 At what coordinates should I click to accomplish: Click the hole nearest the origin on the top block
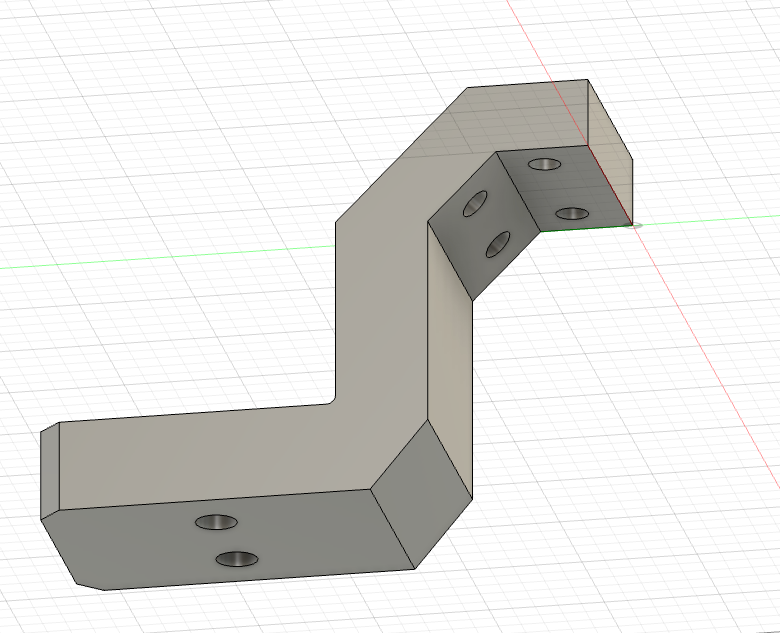(x=571, y=214)
